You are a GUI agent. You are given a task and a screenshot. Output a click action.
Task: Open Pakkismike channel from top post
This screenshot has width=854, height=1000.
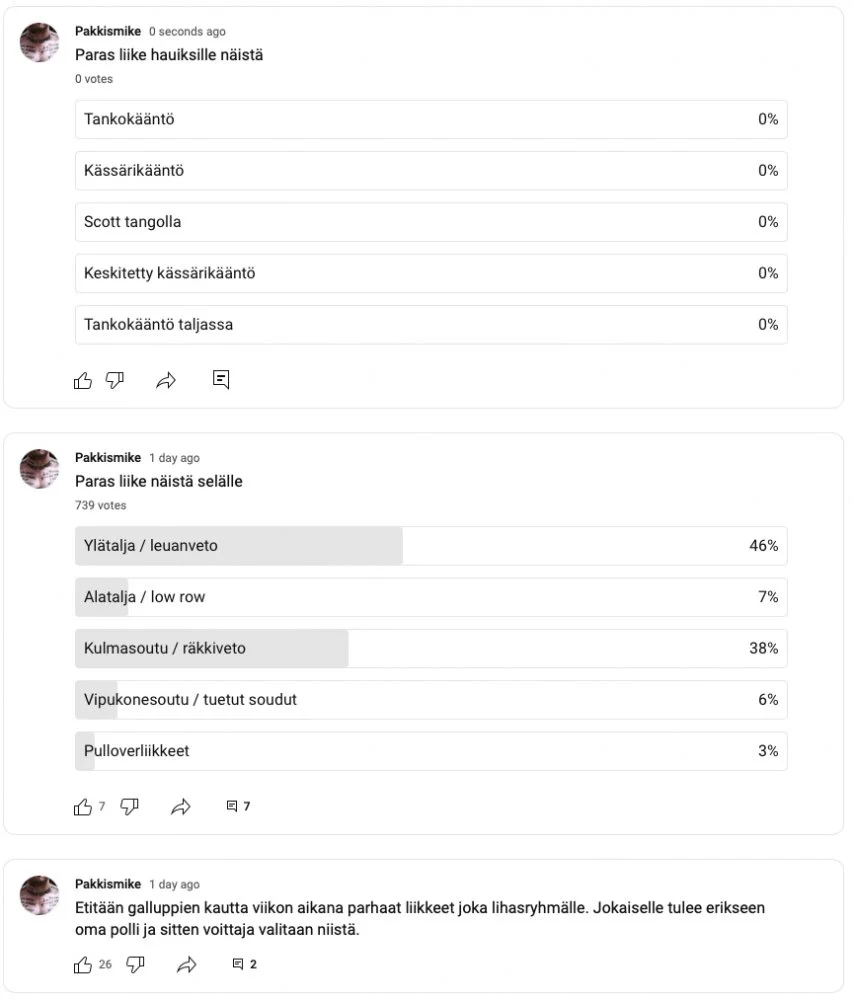click(x=108, y=32)
